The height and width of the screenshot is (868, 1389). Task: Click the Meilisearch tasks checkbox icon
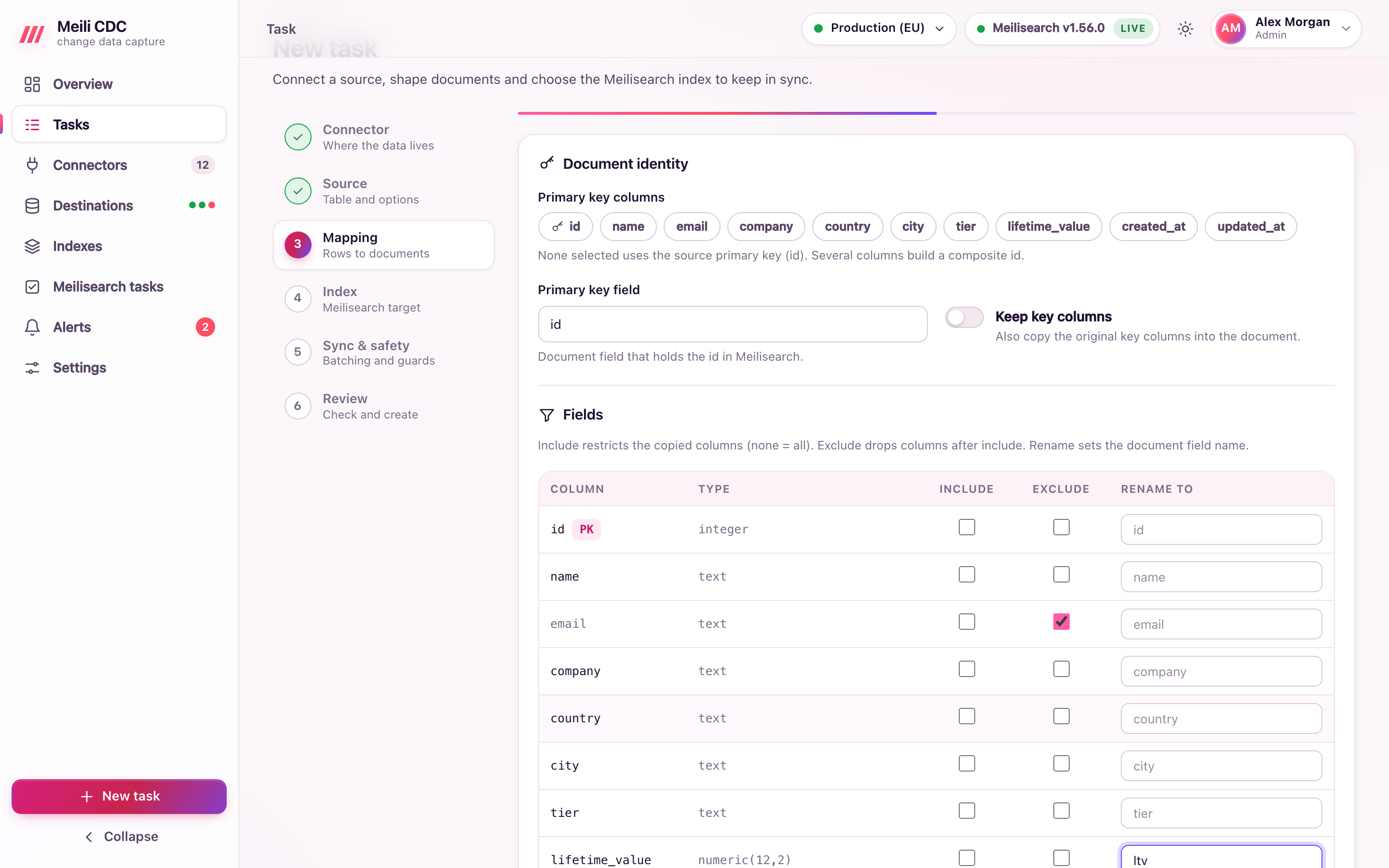pyautogui.click(x=32, y=286)
